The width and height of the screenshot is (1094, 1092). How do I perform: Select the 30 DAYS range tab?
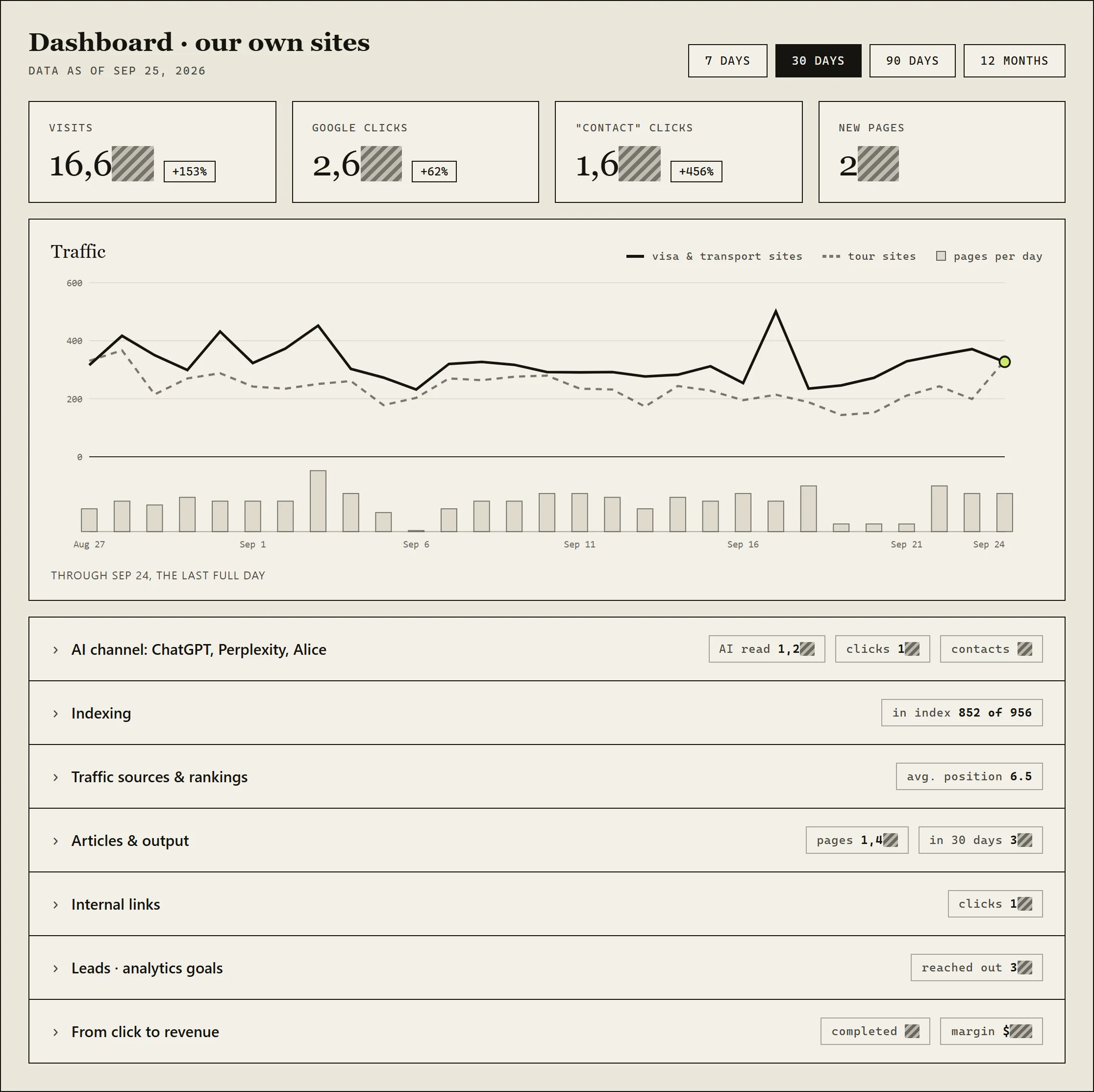click(818, 61)
